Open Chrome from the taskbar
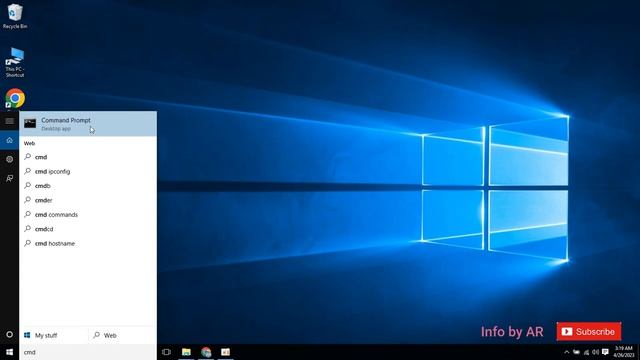 pos(206,352)
